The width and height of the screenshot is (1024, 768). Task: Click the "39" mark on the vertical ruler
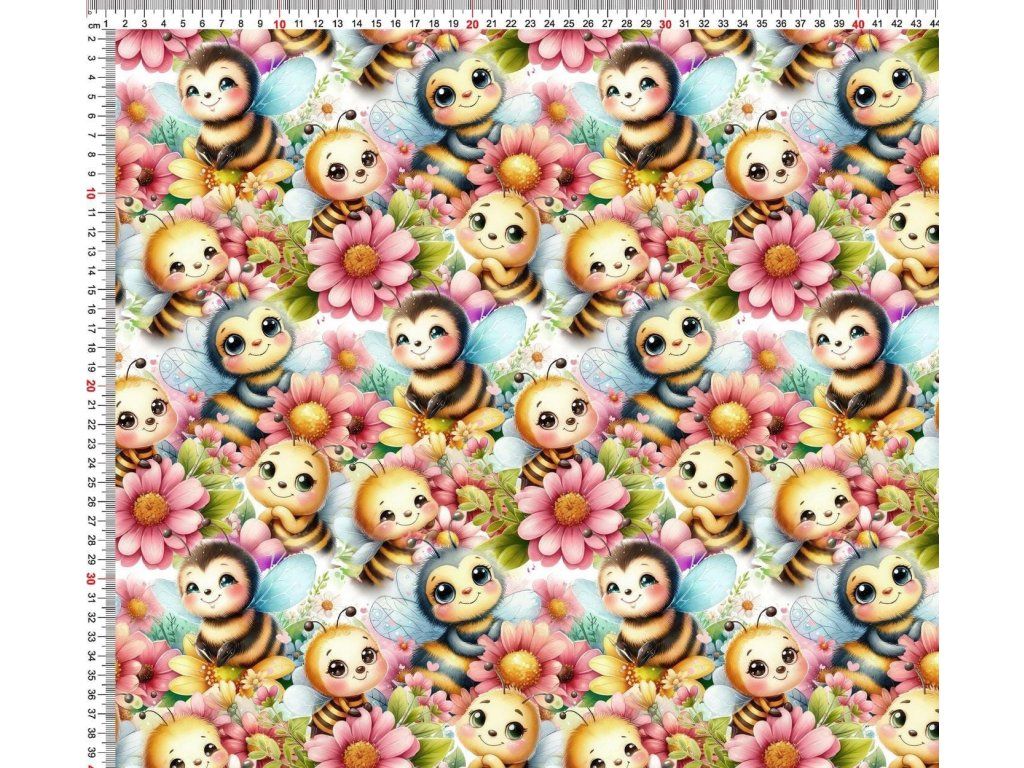[x=91, y=752]
